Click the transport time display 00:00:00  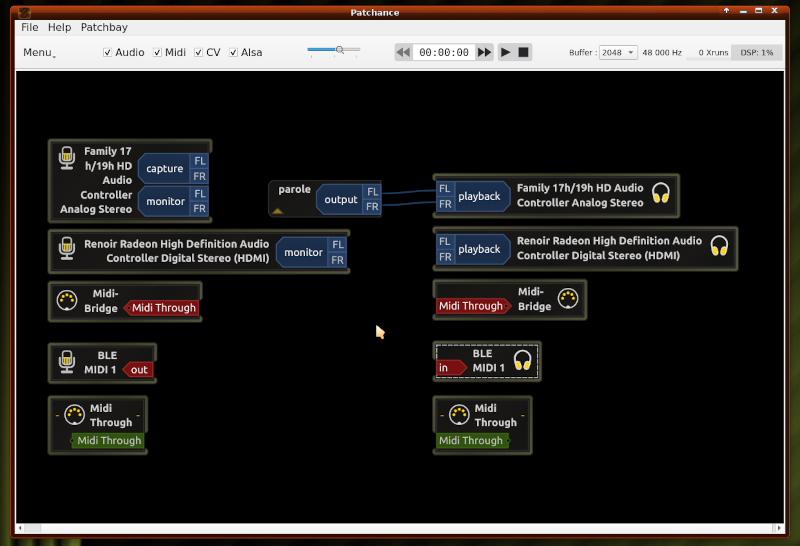click(x=444, y=52)
